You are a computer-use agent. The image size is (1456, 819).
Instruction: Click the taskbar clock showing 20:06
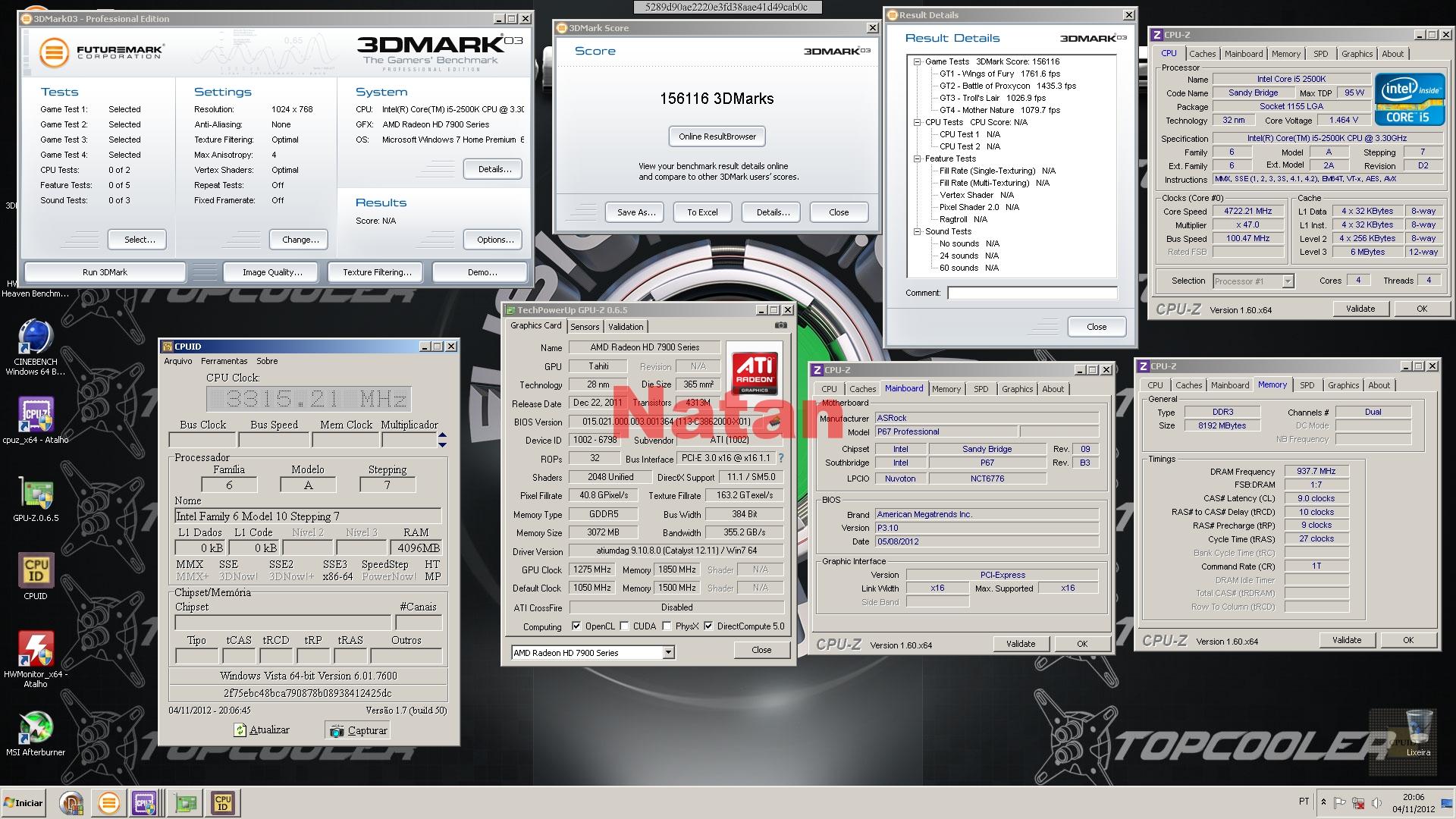point(1413,803)
